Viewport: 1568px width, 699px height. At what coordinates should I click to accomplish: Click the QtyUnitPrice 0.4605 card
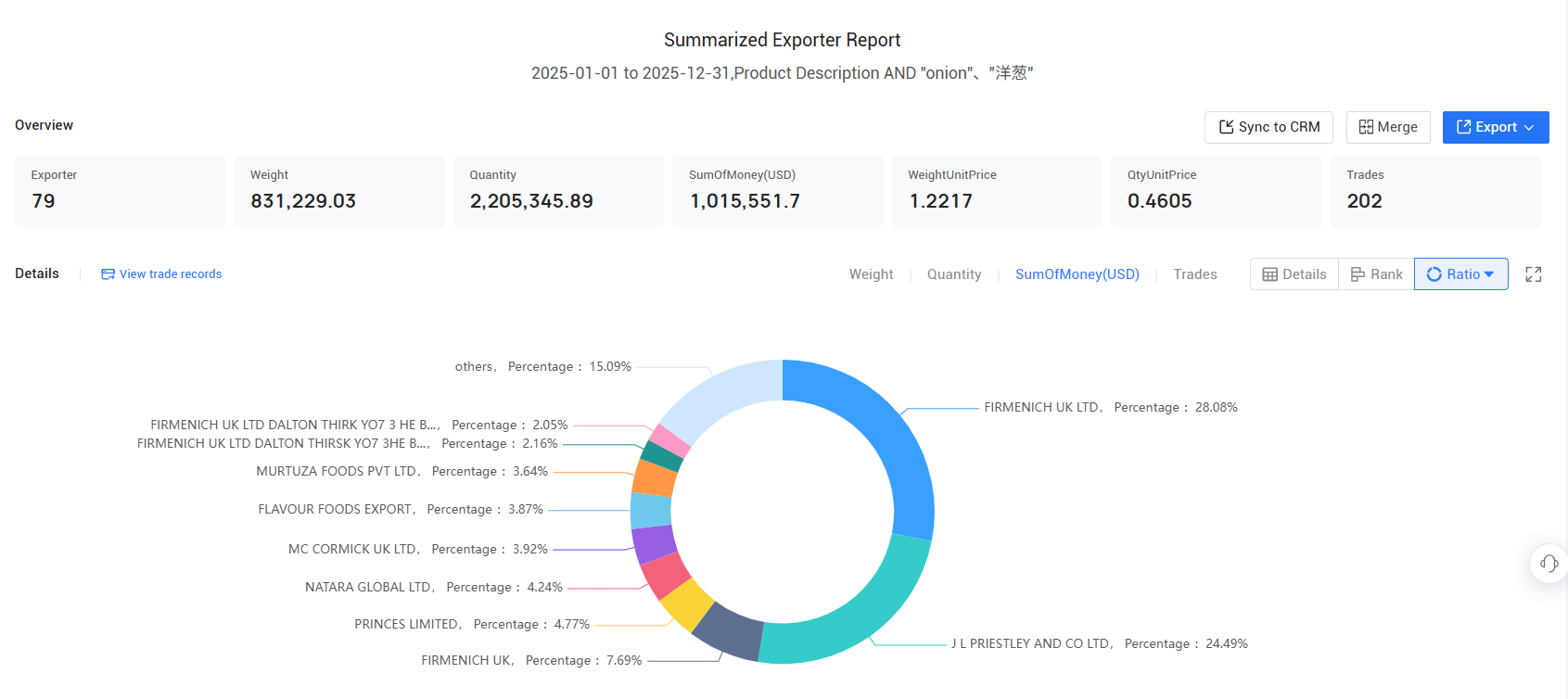[x=1217, y=191]
